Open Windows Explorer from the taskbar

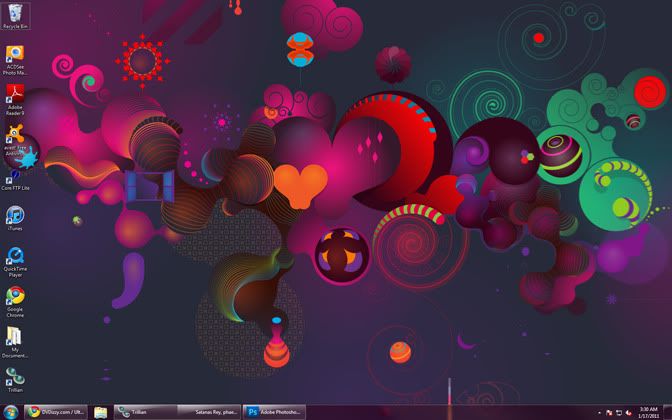pyautogui.click(x=101, y=412)
